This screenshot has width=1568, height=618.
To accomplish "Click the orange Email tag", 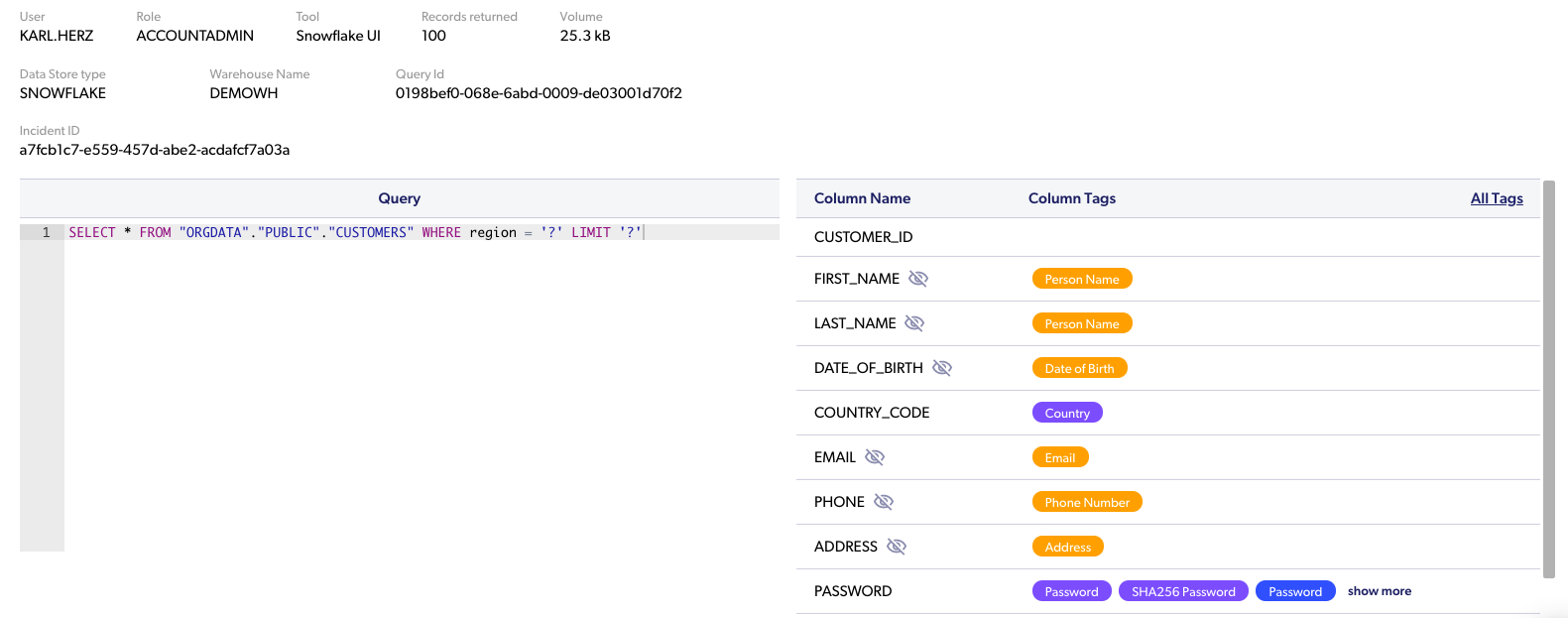I will pyautogui.click(x=1059, y=457).
